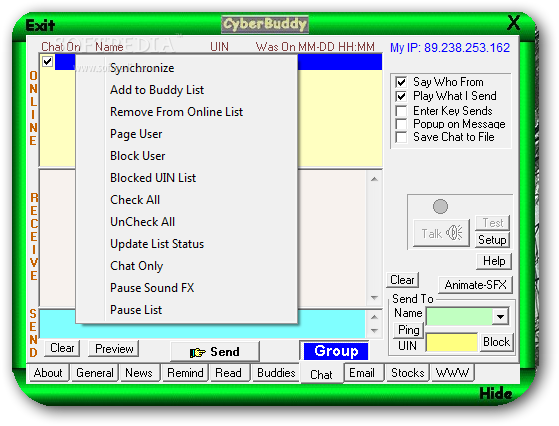Enable Enter Key Sends option
The height and width of the screenshot is (426, 559).
coord(401,111)
